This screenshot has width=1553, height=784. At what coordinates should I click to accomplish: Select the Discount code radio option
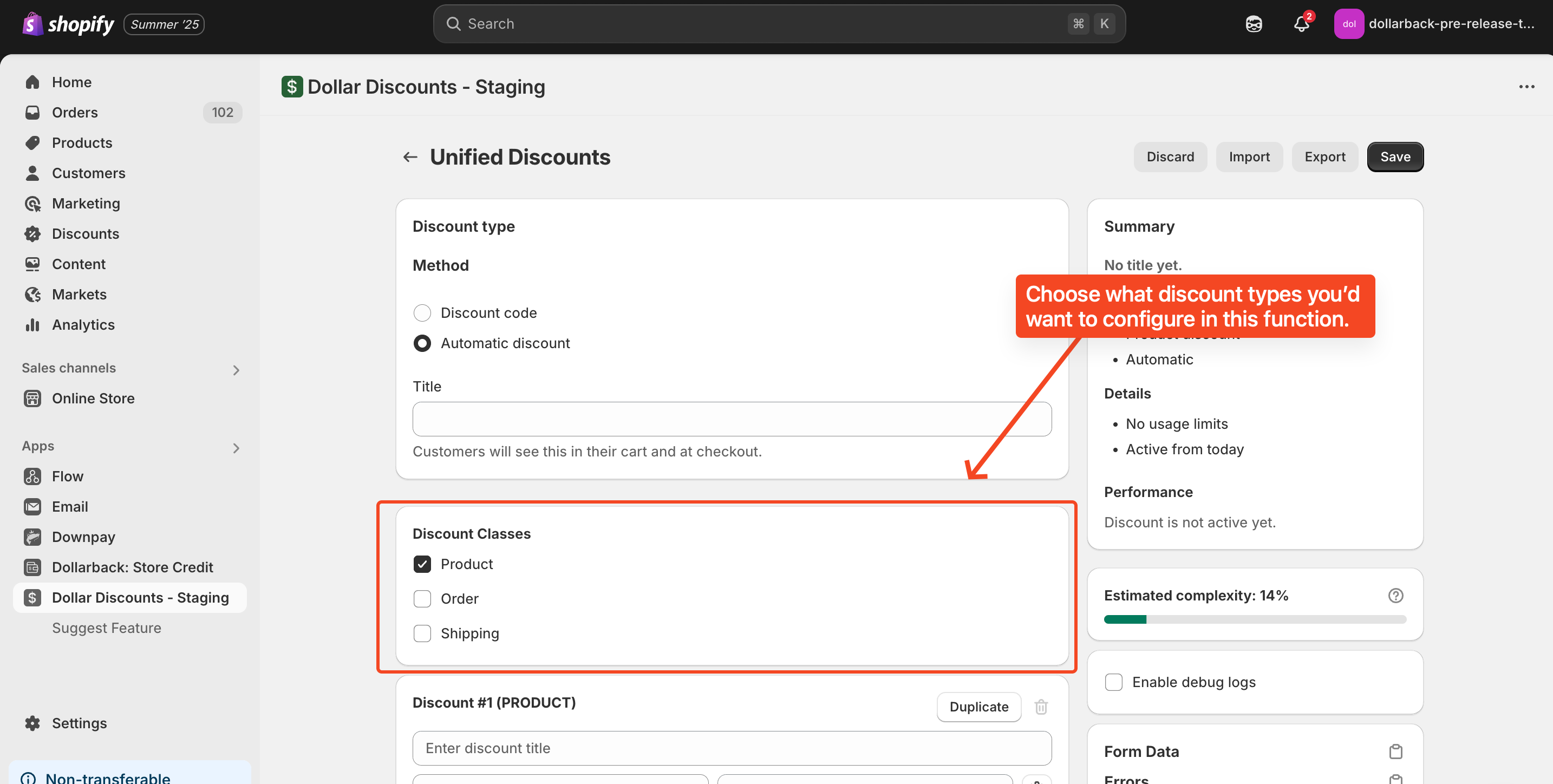(x=422, y=313)
